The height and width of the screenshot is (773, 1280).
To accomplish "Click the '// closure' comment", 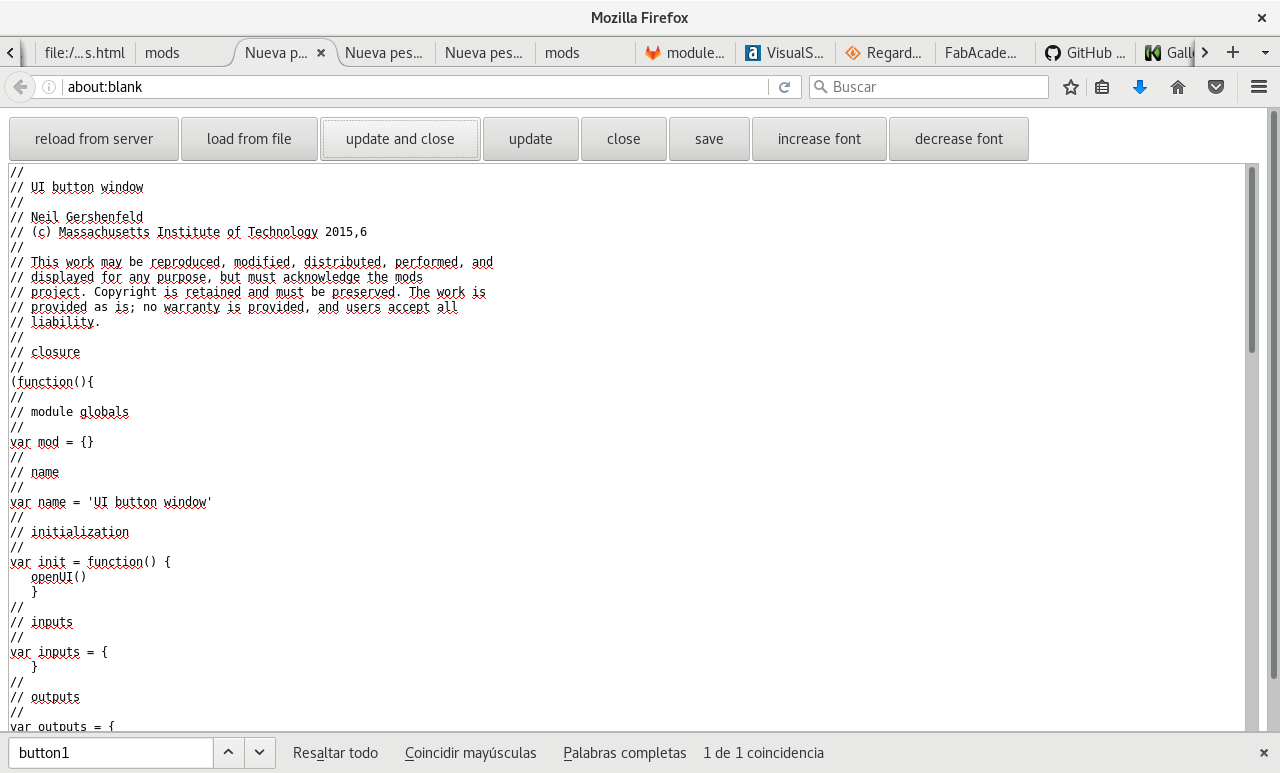I will coord(45,352).
